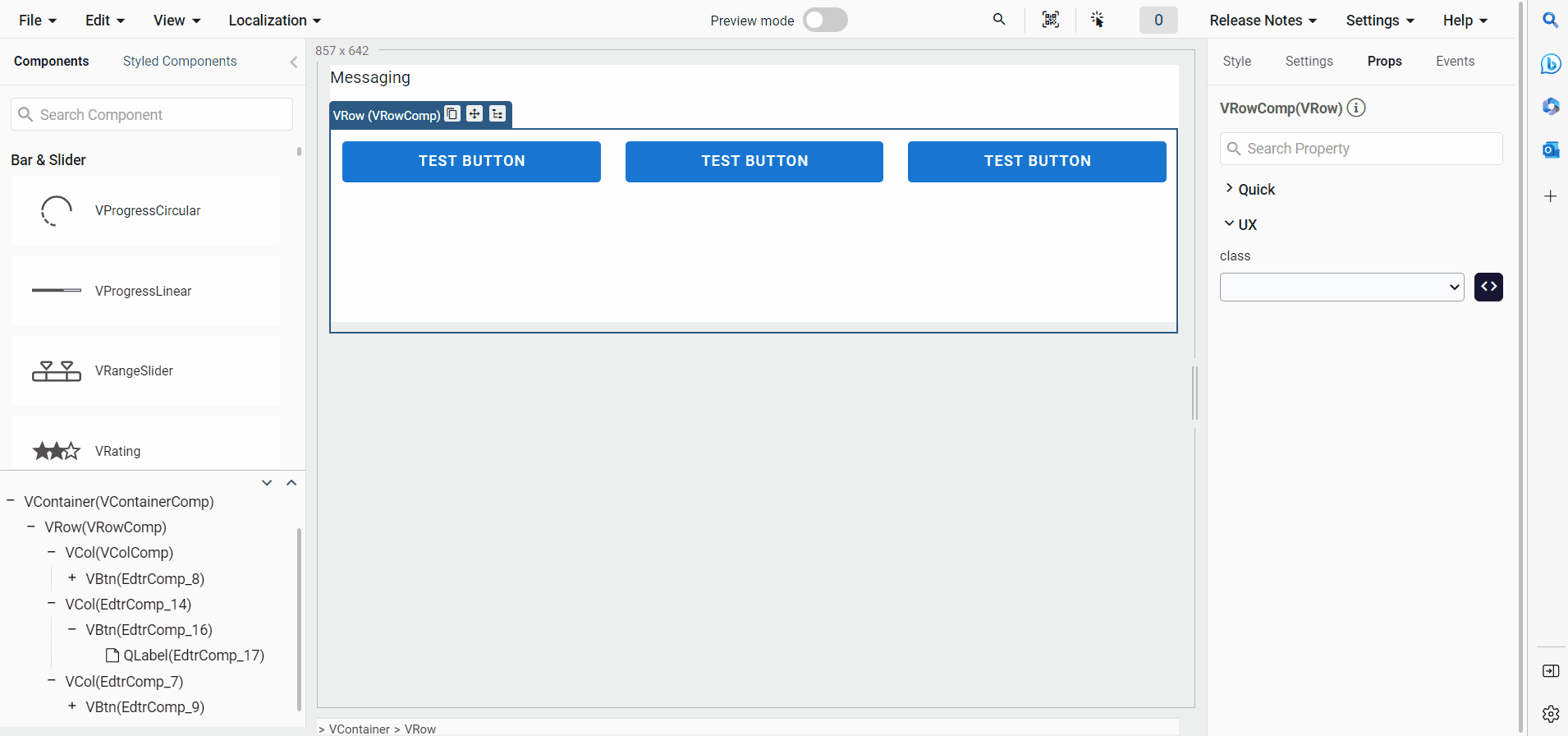Click the middle TEST BUTTON
This screenshot has width=1568, height=736.
pos(754,161)
